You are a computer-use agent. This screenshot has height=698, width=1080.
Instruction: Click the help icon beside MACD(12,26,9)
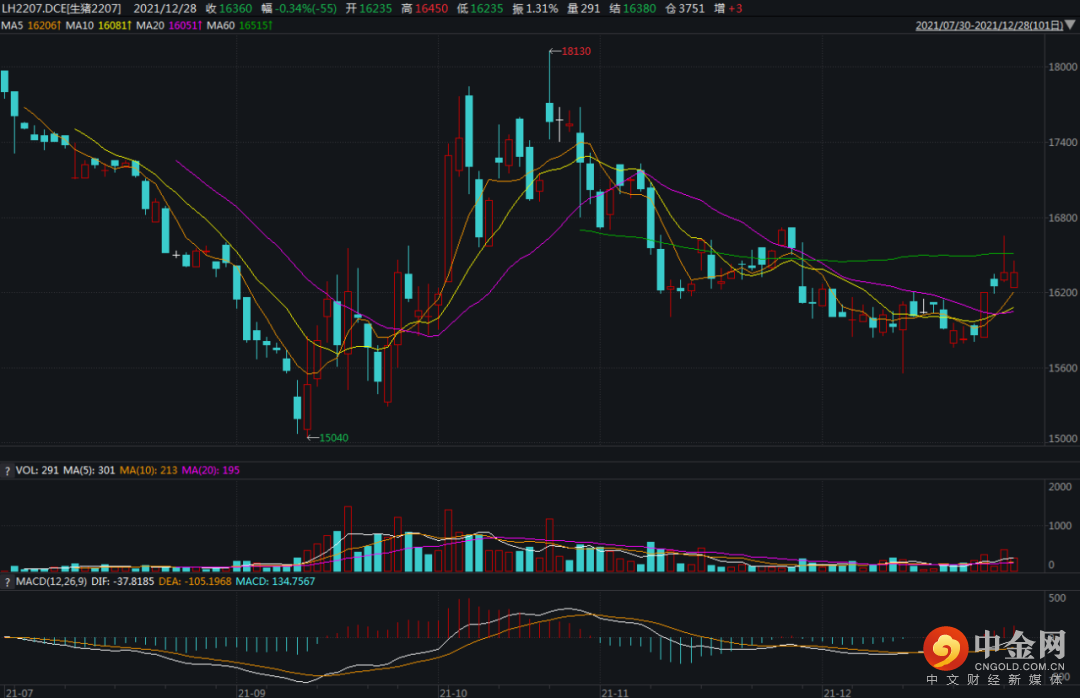[8, 580]
